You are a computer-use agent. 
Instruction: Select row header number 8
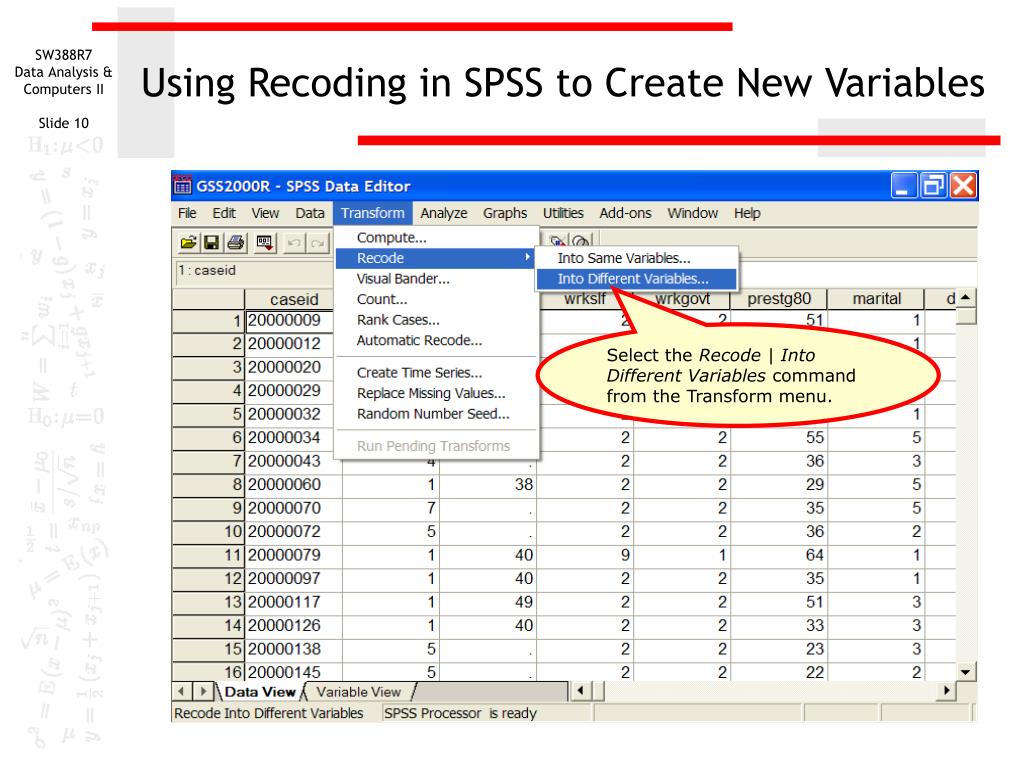tap(209, 485)
